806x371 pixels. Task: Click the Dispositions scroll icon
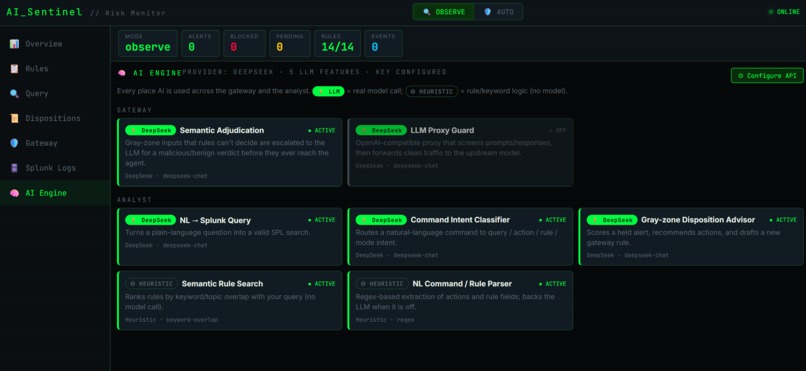pyautogui.click(x=14, y=118)
